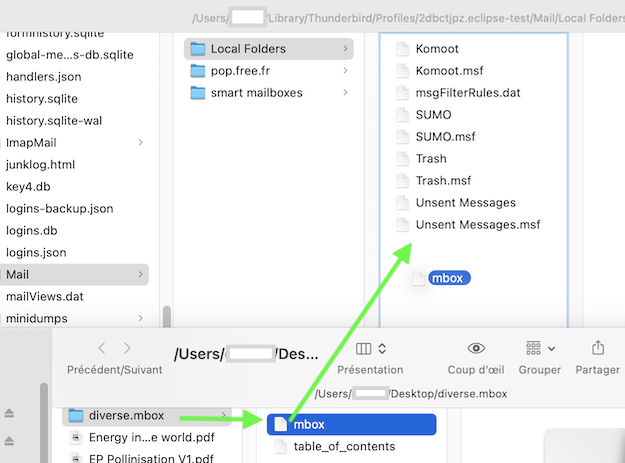Click the Coup d'œil eye icon
This screenshot has width=625, height=463.
click(x=476, y=348)
